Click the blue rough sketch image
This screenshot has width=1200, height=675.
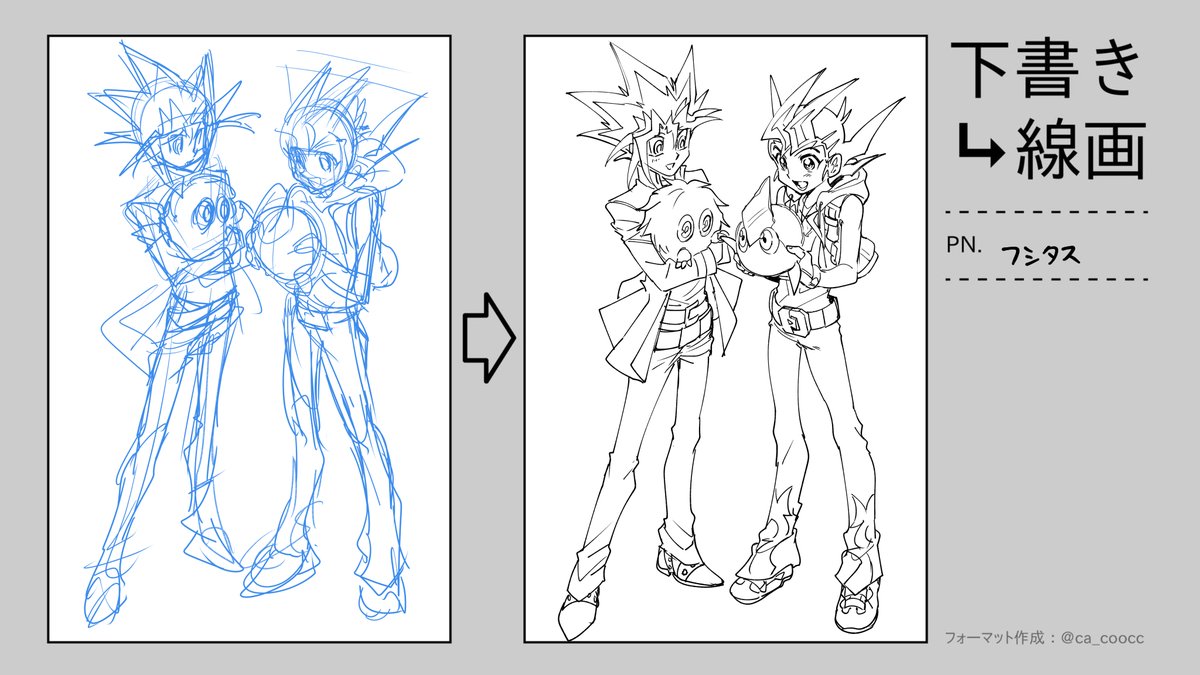pyautogui.click(x=249, y=339)
